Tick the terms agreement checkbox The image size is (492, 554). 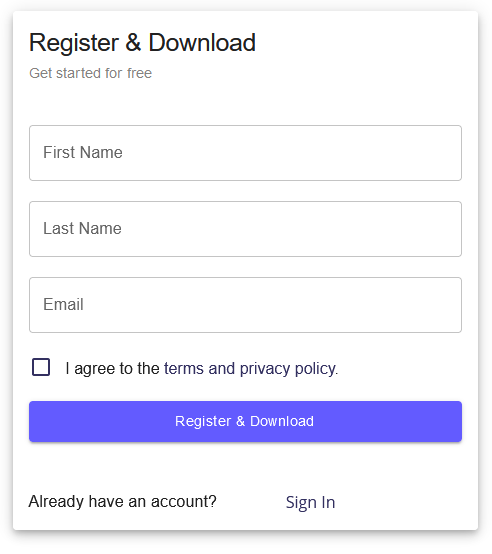tap(41, 367)
